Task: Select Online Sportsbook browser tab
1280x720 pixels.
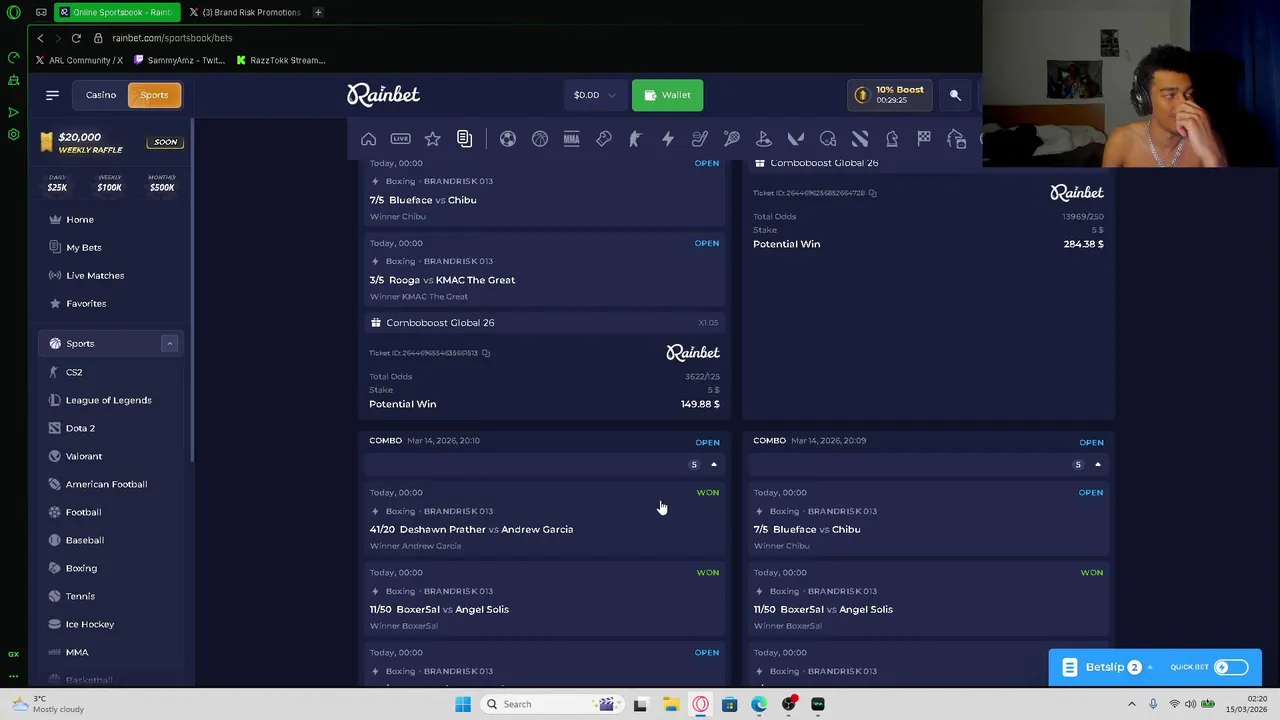Action: tap(115, 12)
